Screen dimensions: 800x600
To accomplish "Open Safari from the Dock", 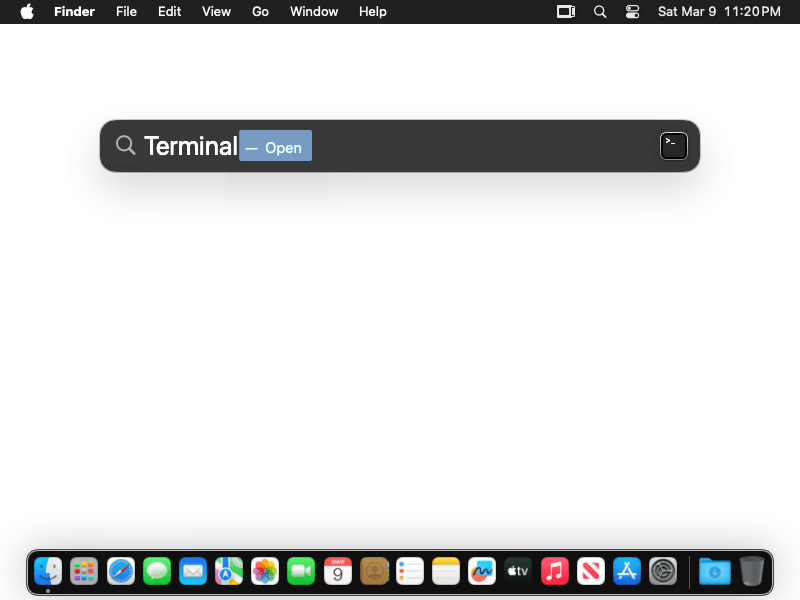I will click(x=121, y=571).
